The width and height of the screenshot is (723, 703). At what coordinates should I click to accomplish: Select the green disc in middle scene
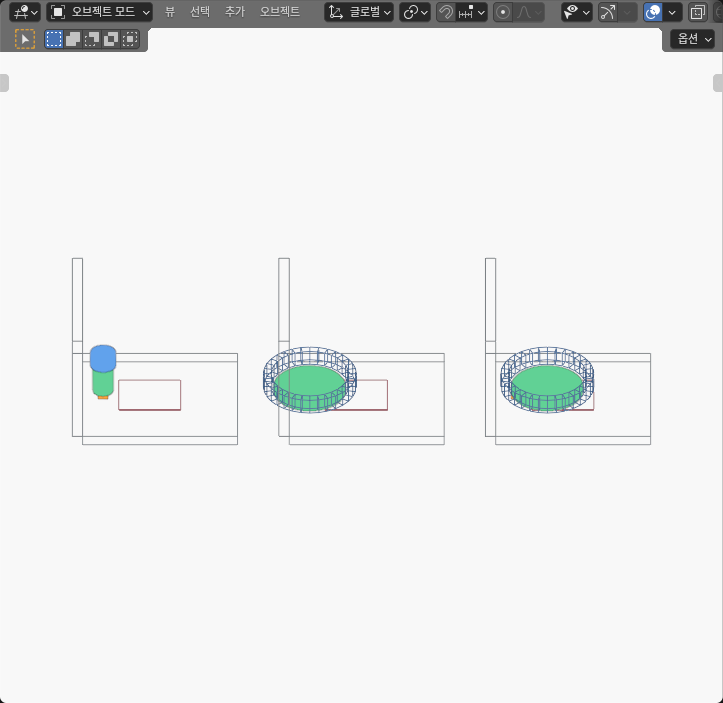(309, 382)
